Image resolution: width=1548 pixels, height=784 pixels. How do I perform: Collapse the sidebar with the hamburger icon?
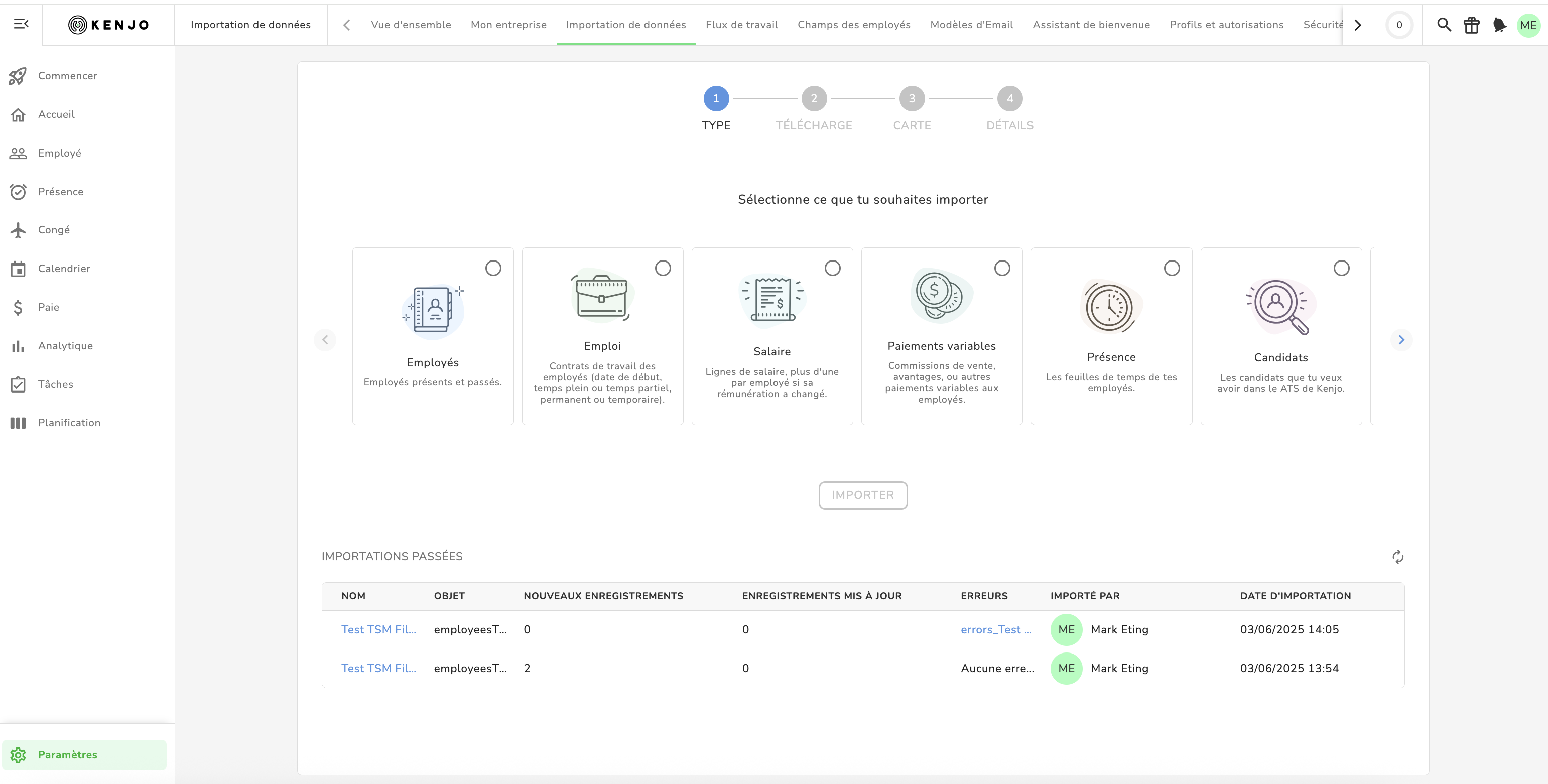tap(21, 24)
